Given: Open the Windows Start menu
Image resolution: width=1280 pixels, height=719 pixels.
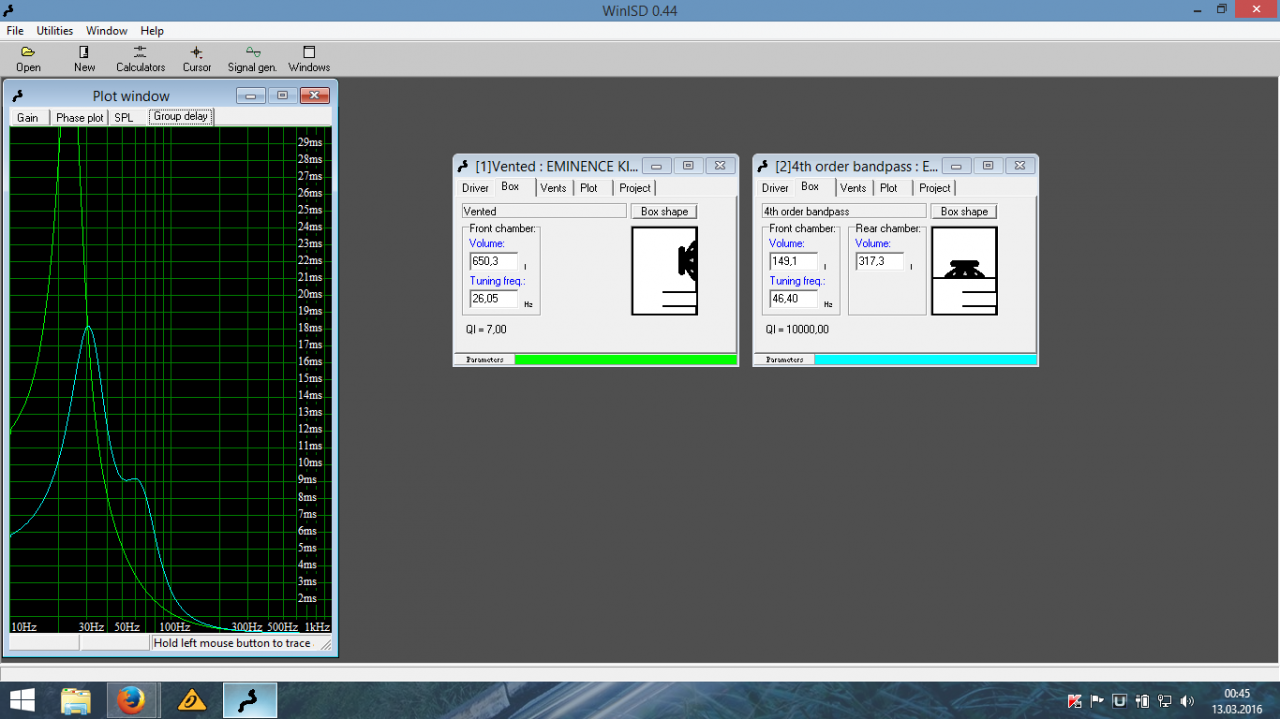Looking at the screenshot, I should tap(21, 701).
